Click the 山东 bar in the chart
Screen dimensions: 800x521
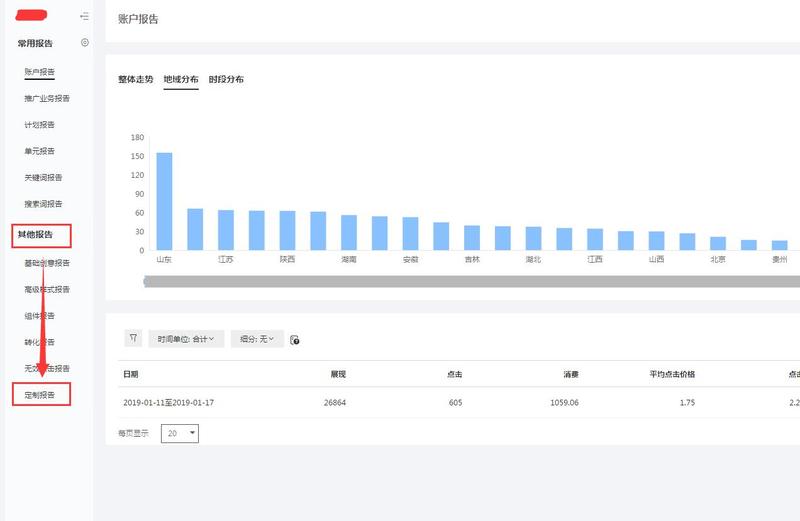164,201
